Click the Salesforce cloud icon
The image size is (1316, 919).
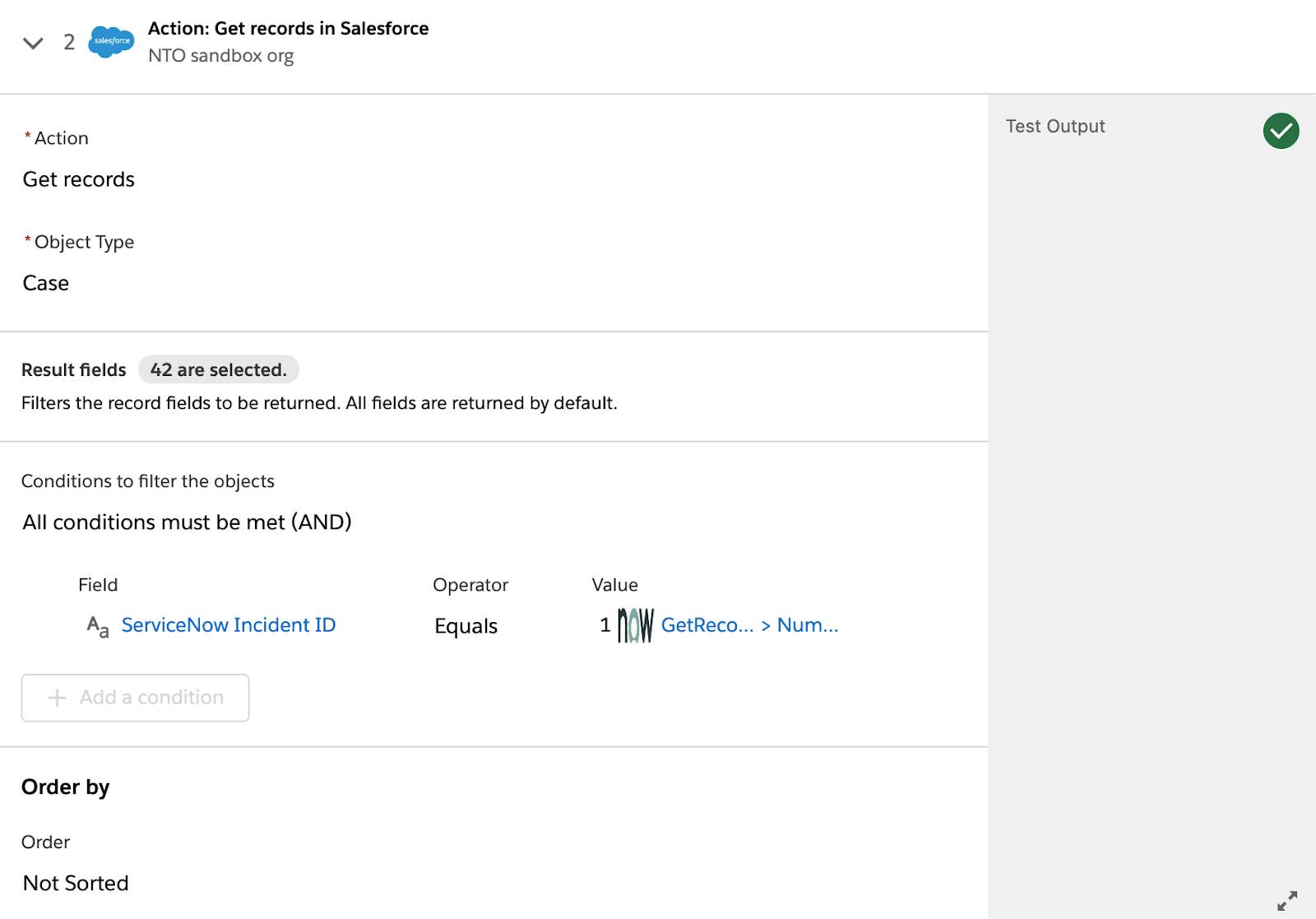point(111,41)
